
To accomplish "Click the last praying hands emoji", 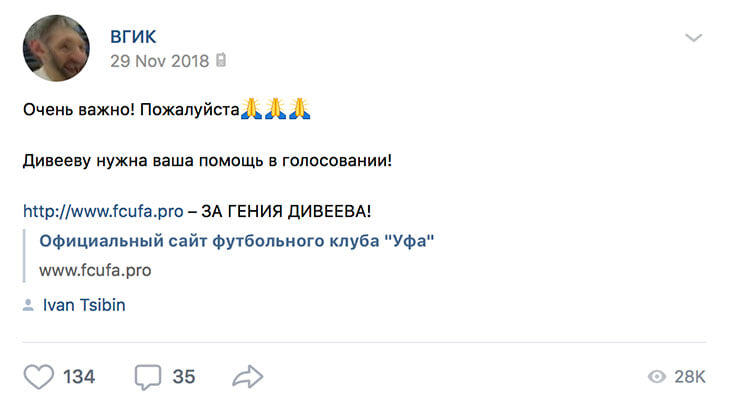I will click(x=299, y=108).
